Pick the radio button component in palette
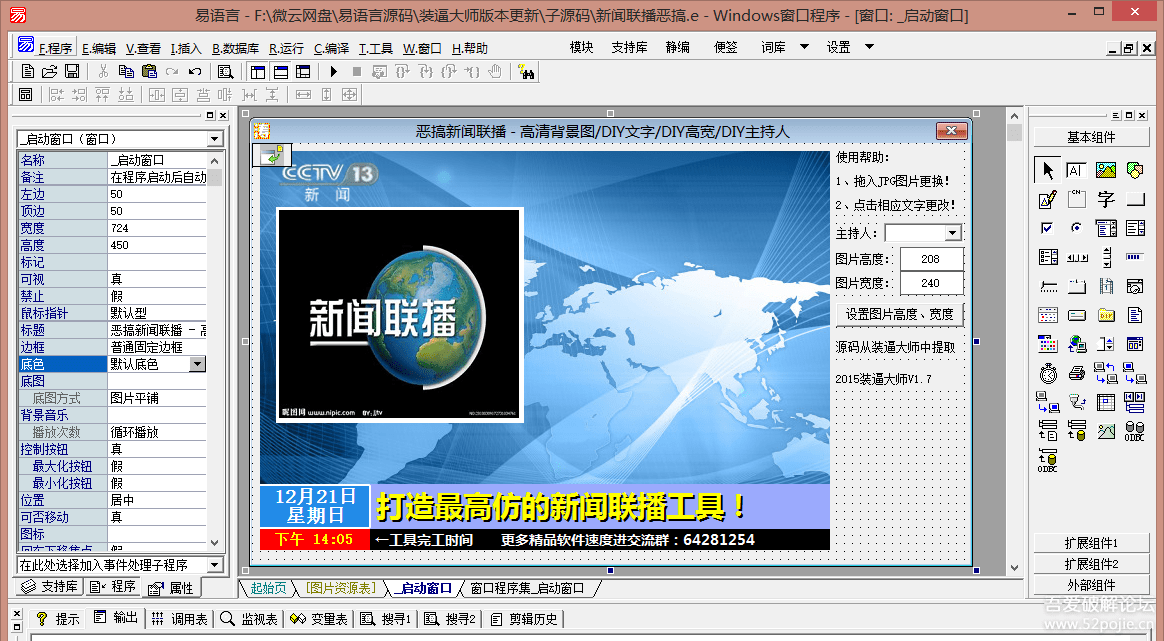 [x=1076, y=228]
